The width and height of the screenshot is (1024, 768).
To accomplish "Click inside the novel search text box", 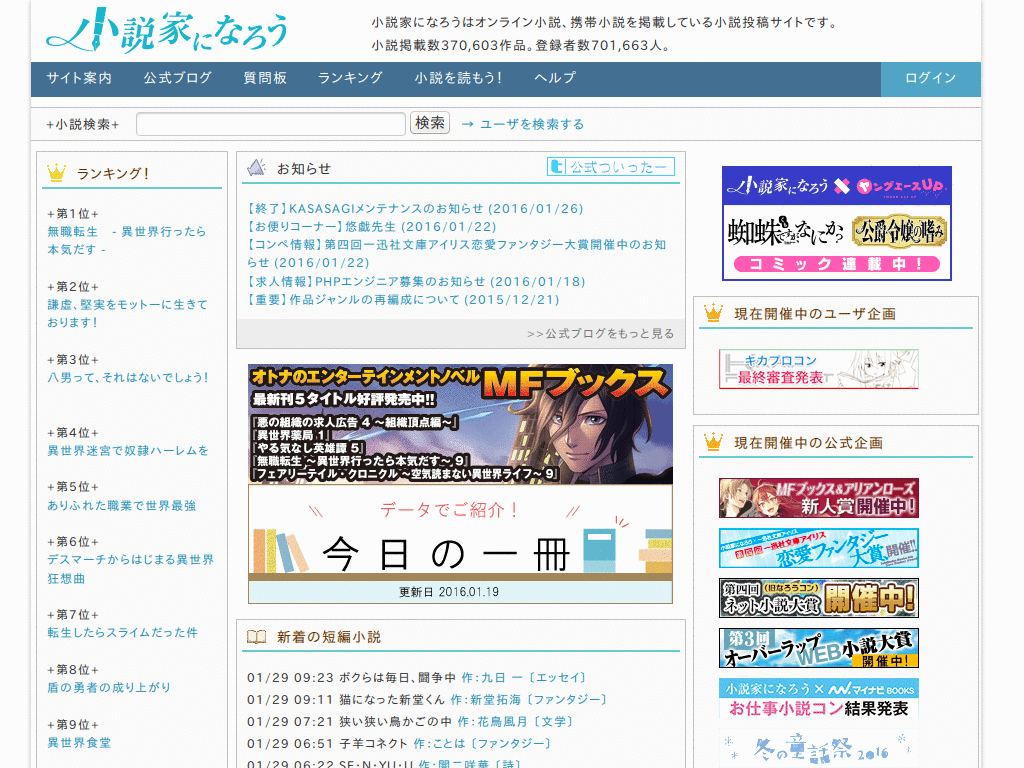I will click(268, 124).
